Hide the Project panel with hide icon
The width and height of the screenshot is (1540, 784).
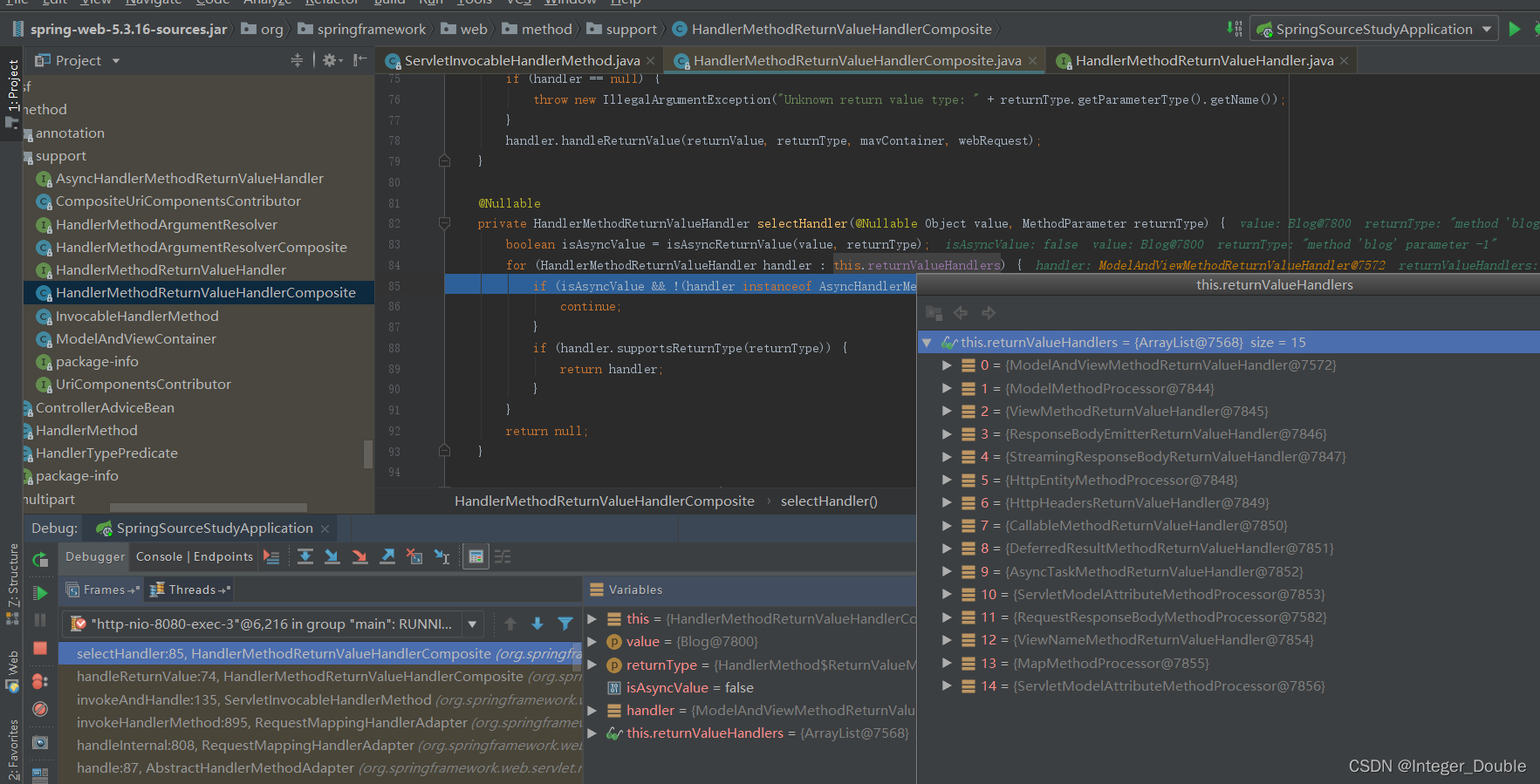[x=359, y=60]
